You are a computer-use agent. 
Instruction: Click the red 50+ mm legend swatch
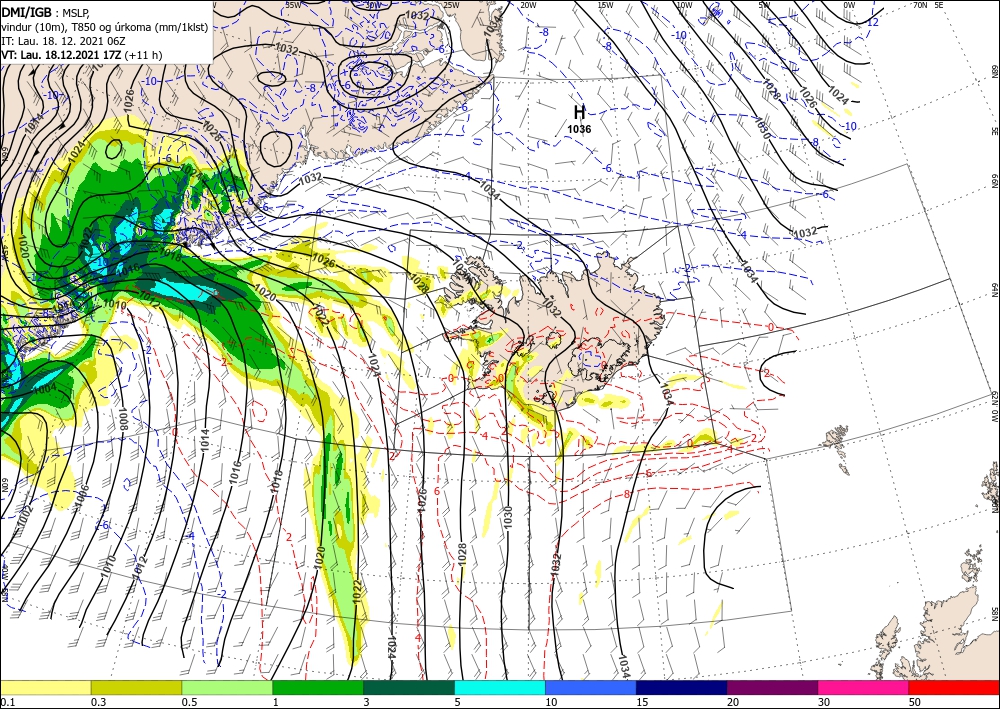click(954, 687)
